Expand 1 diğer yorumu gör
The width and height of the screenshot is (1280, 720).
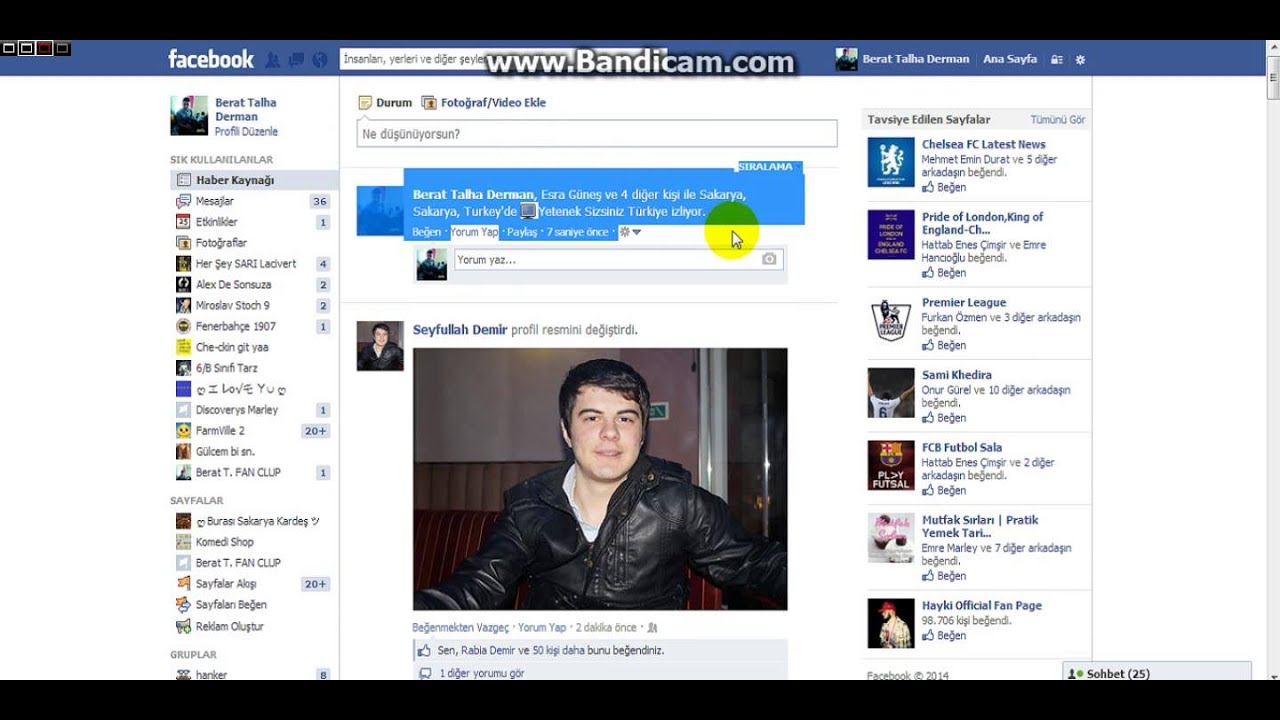pos(481,673)
